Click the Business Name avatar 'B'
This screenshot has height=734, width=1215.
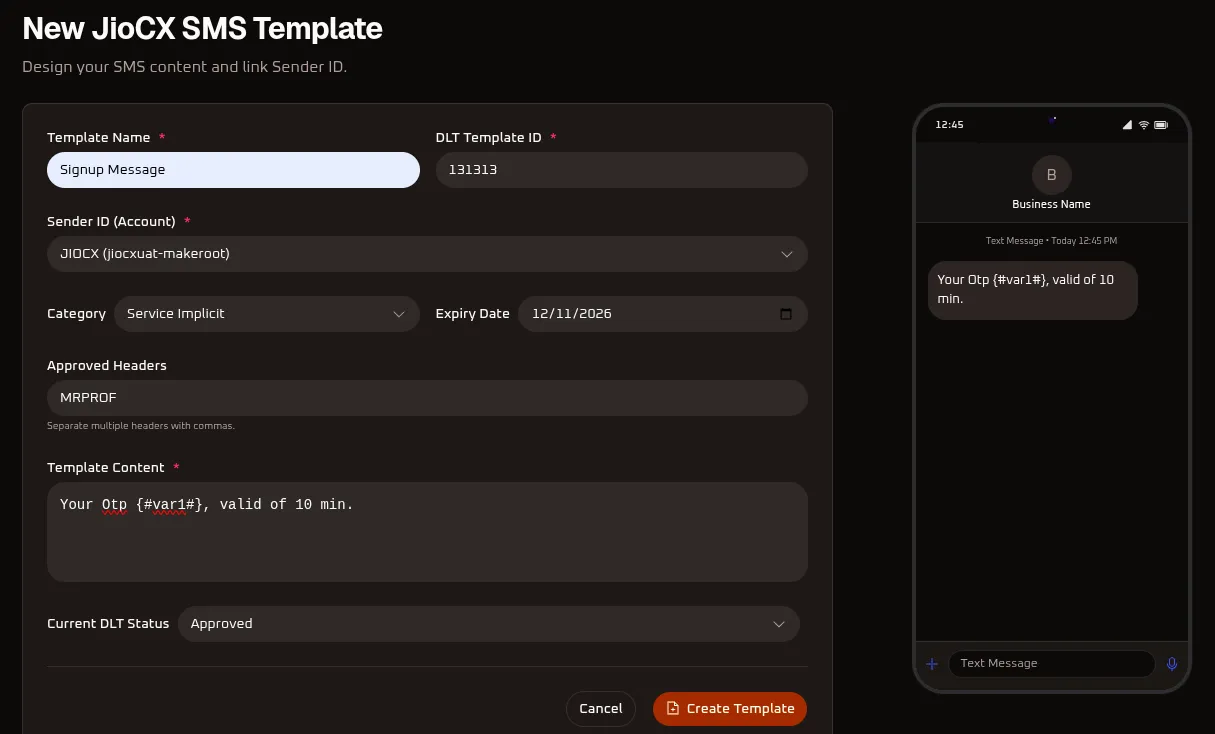click(x=1051, y=175)
